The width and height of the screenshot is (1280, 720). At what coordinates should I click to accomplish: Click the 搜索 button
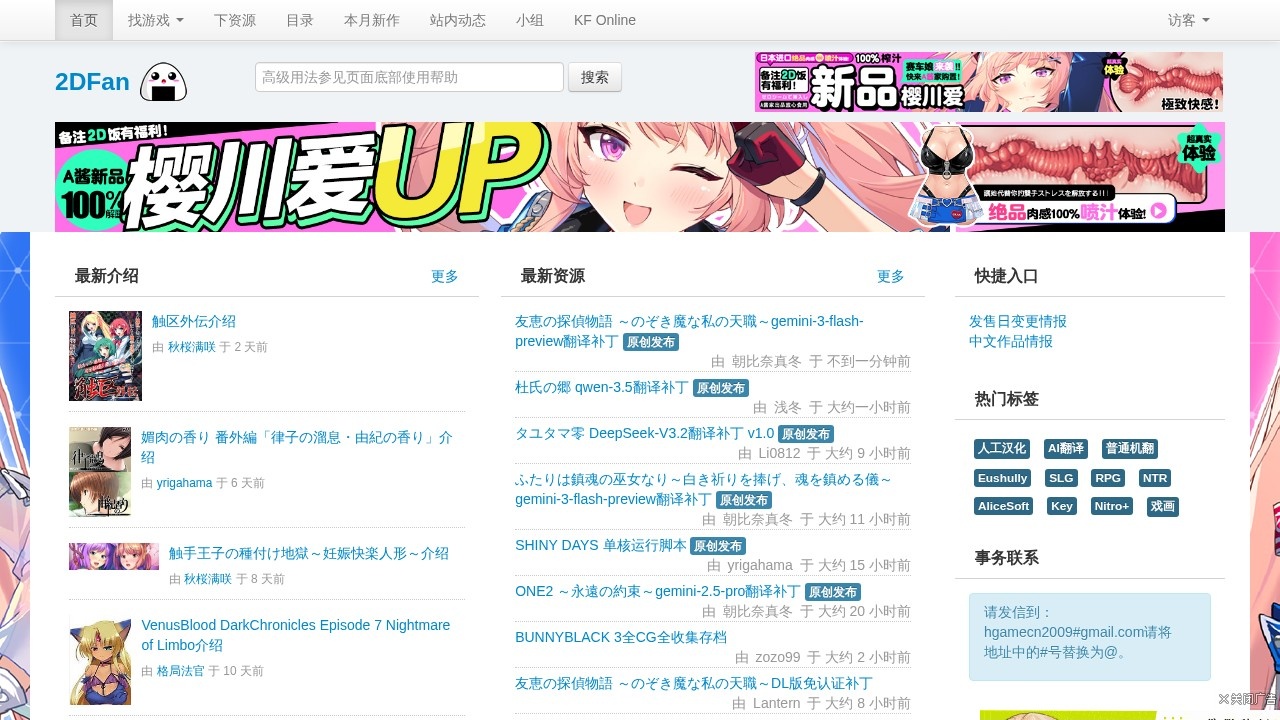tap(595, 77)
